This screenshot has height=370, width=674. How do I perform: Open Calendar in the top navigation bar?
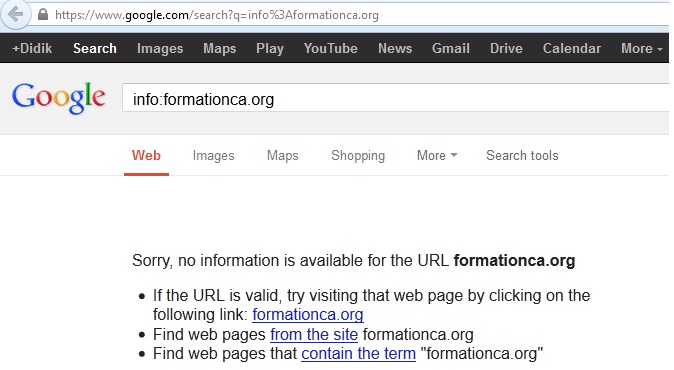572,48
